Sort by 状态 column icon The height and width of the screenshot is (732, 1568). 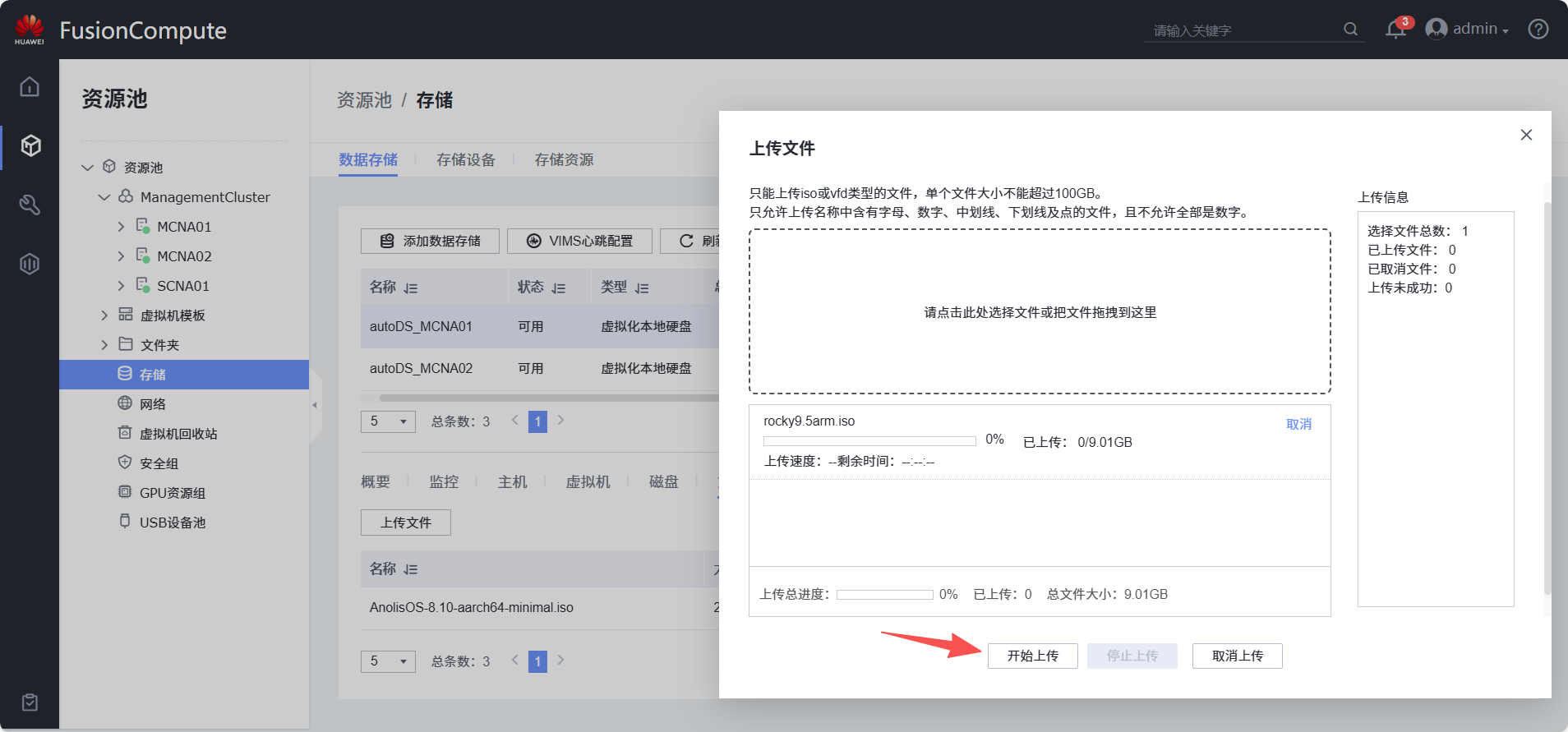(559, 288)
